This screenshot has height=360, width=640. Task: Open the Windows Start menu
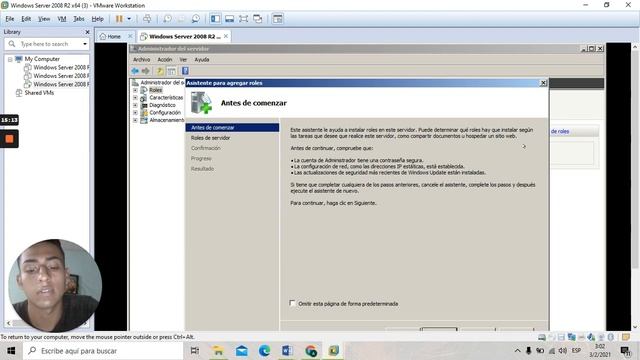pyautogui.click(x=11, y=351)
